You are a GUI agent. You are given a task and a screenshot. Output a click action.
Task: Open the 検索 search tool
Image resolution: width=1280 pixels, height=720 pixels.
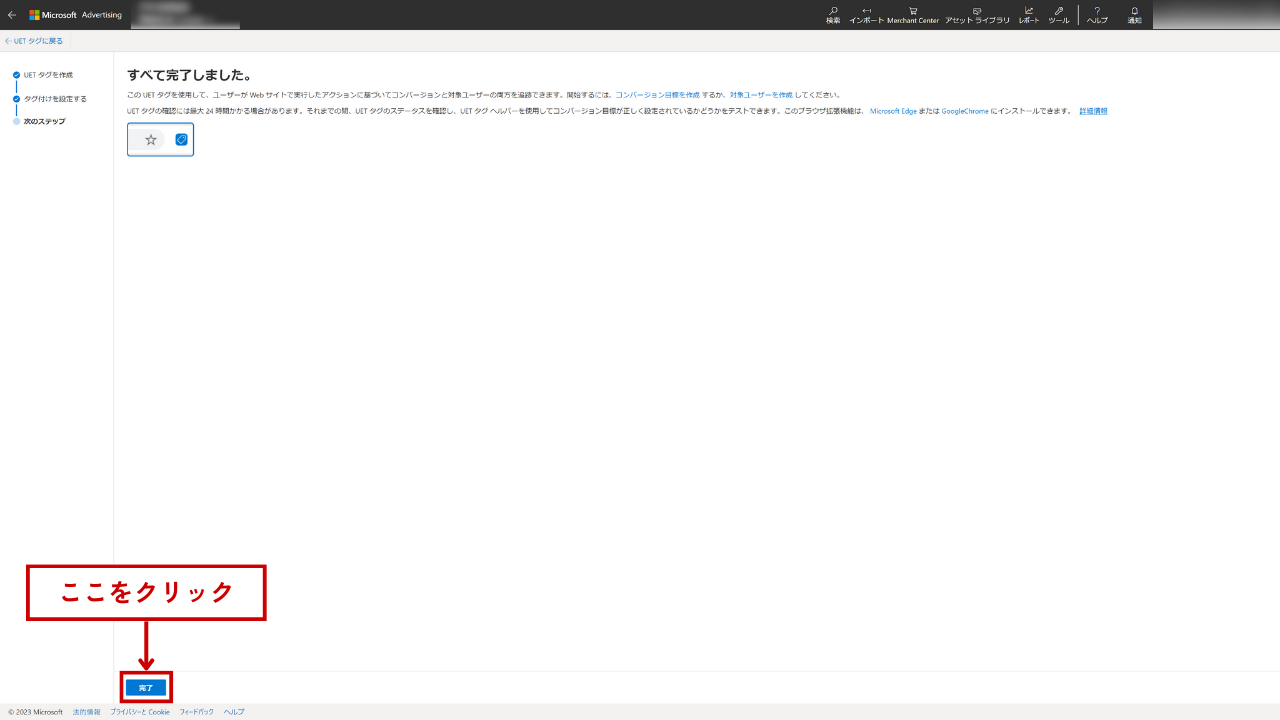[833, 15]
